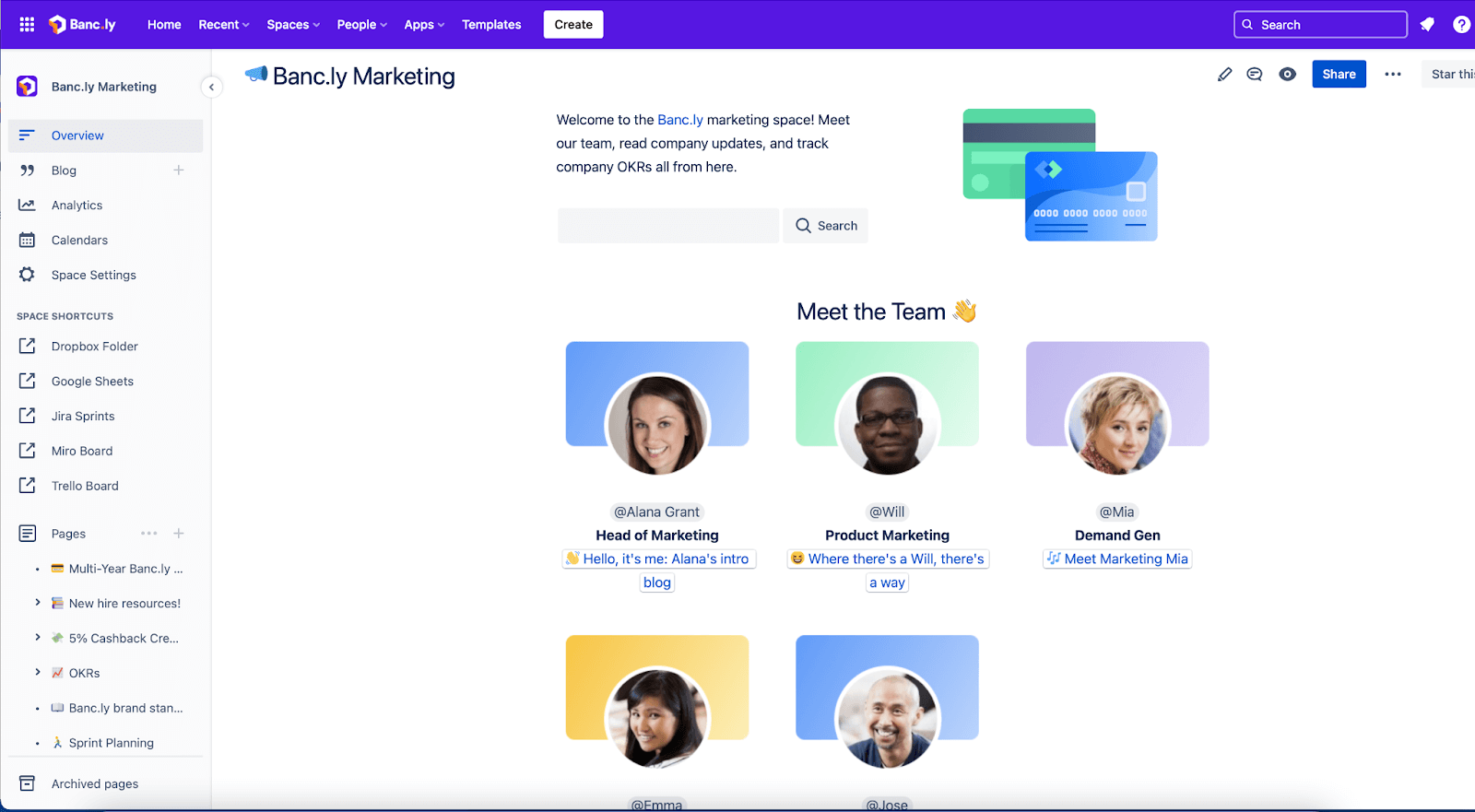Open pages options ellipsis in sidebar
This screenshot has height=812, width=1475.
pyautogui.click(x=149, y=534)
